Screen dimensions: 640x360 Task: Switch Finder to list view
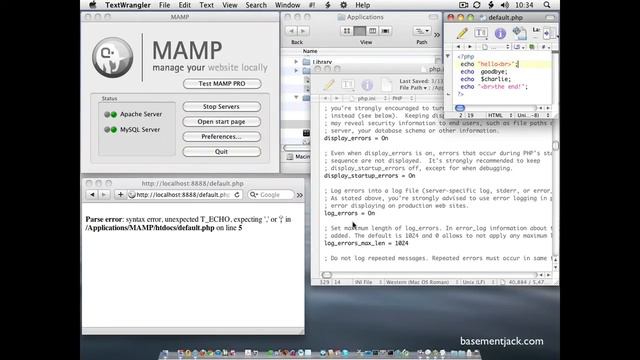click(x=359, y=31)
